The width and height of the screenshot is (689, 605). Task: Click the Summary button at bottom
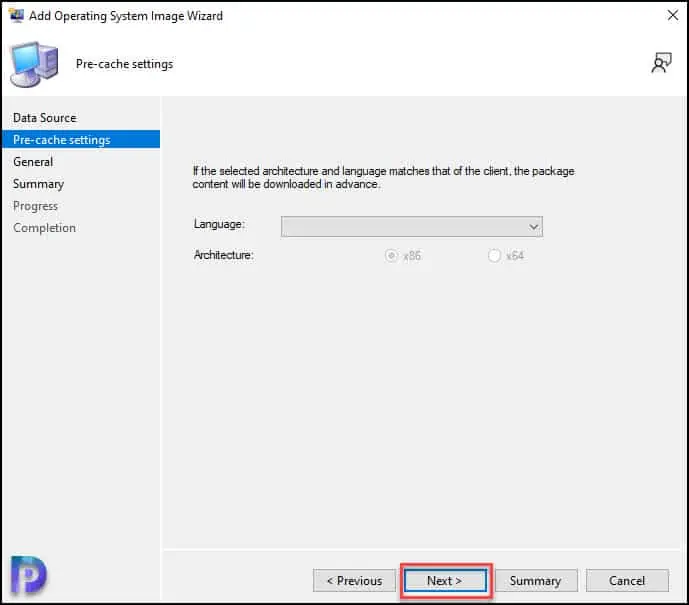click(536, 581)
